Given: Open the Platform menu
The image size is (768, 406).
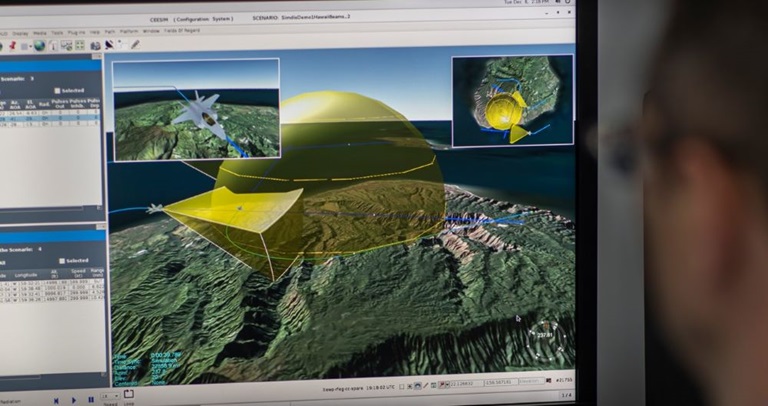Looking at the screenshot, I should (x=128, y=31).
